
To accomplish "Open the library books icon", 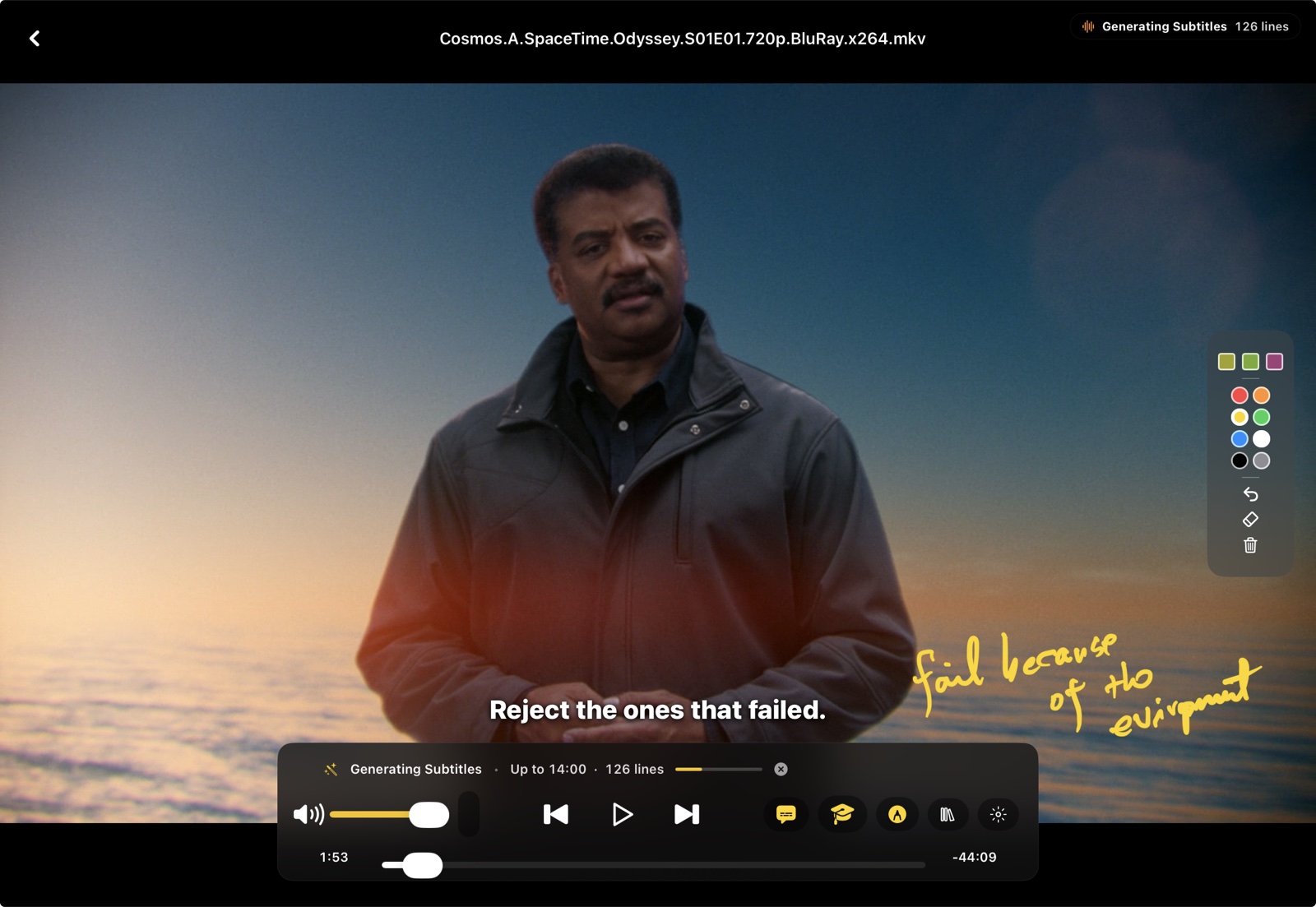I will 948,814.
